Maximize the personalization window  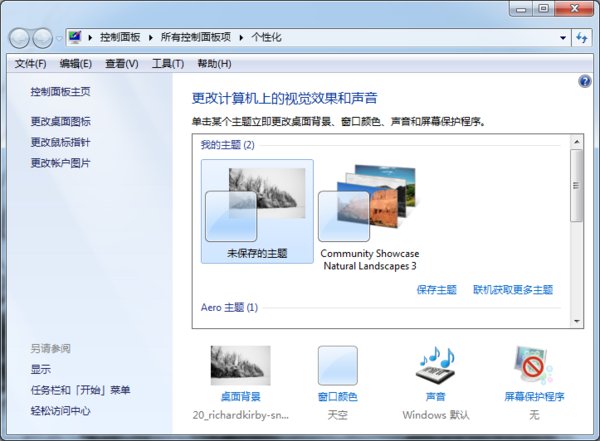coord(543,8)
